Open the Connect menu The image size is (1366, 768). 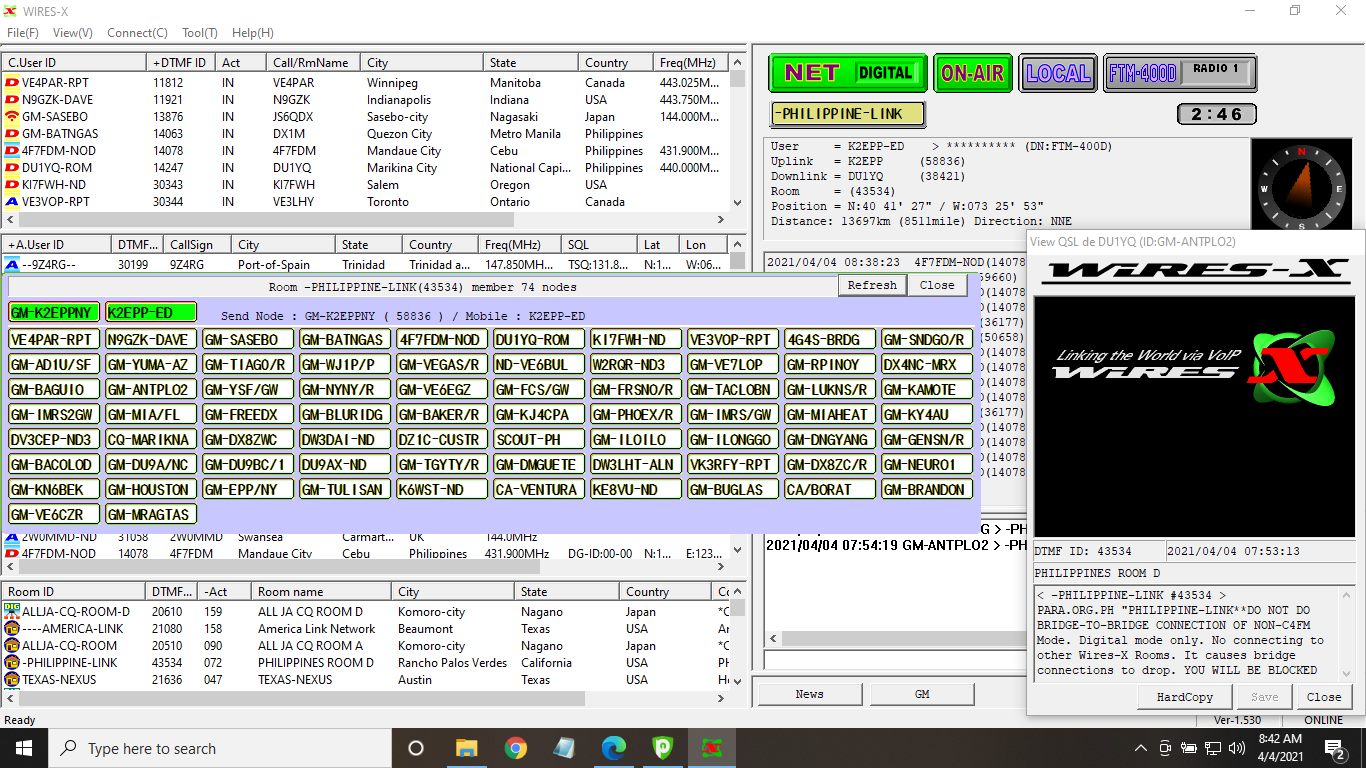click(137, 33)
